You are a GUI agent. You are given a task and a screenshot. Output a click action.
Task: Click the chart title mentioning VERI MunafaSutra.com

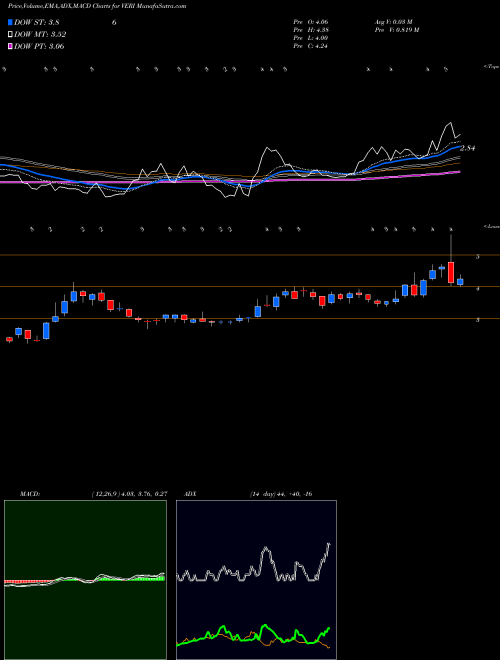97,6
